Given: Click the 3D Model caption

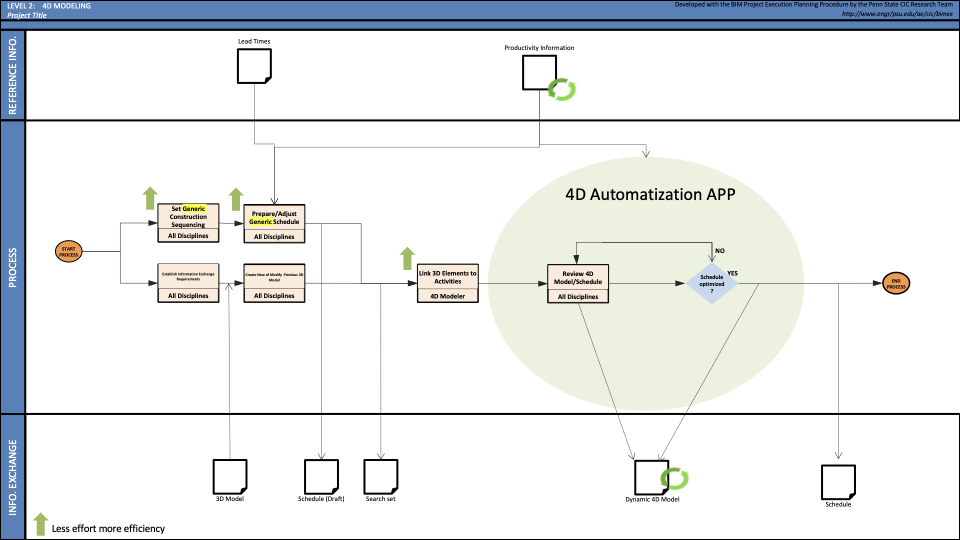Looking at the screenshot, I should pyautogui.click(x=230, y=499).
